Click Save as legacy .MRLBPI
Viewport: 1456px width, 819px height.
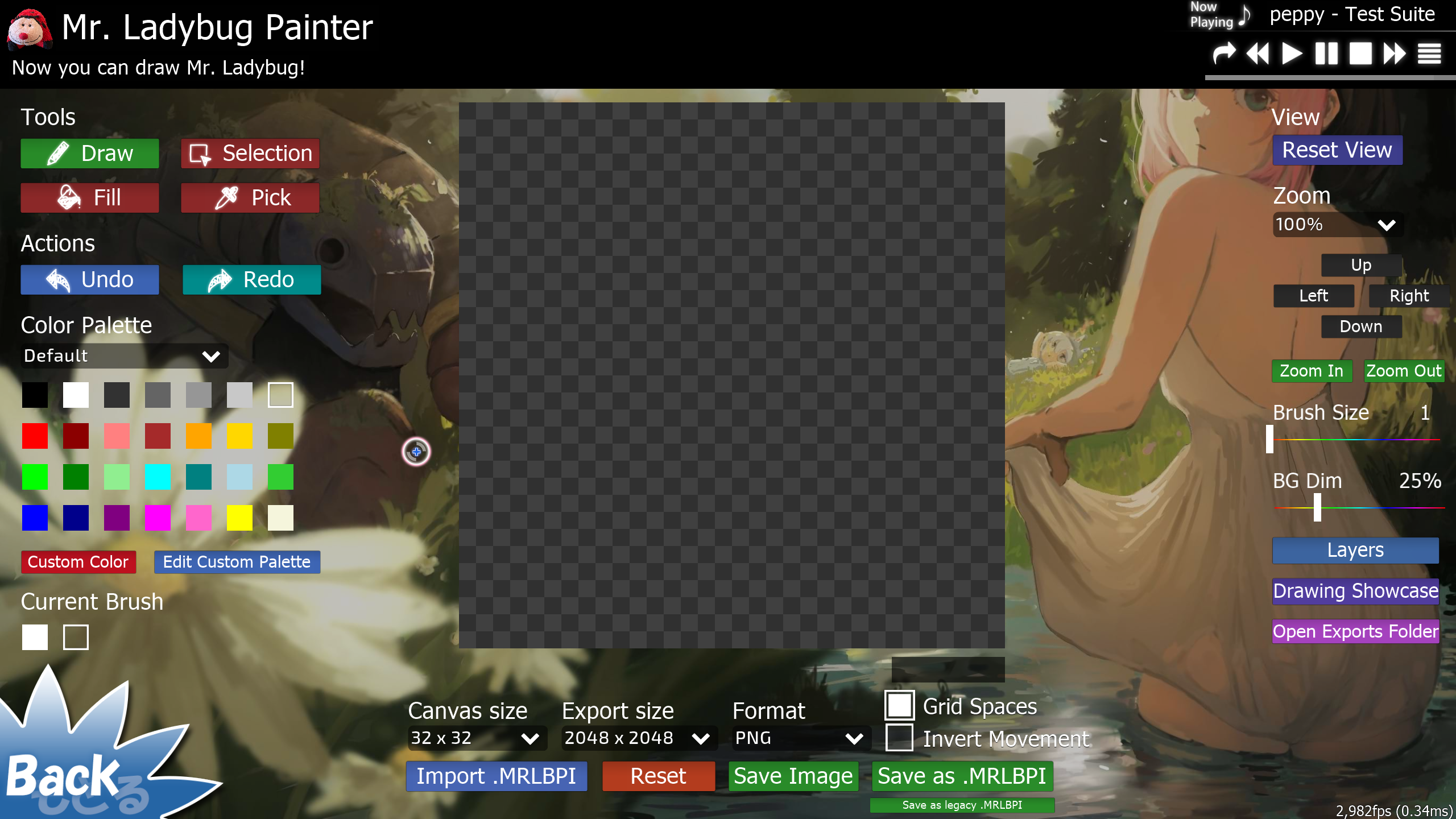point(962,805)
